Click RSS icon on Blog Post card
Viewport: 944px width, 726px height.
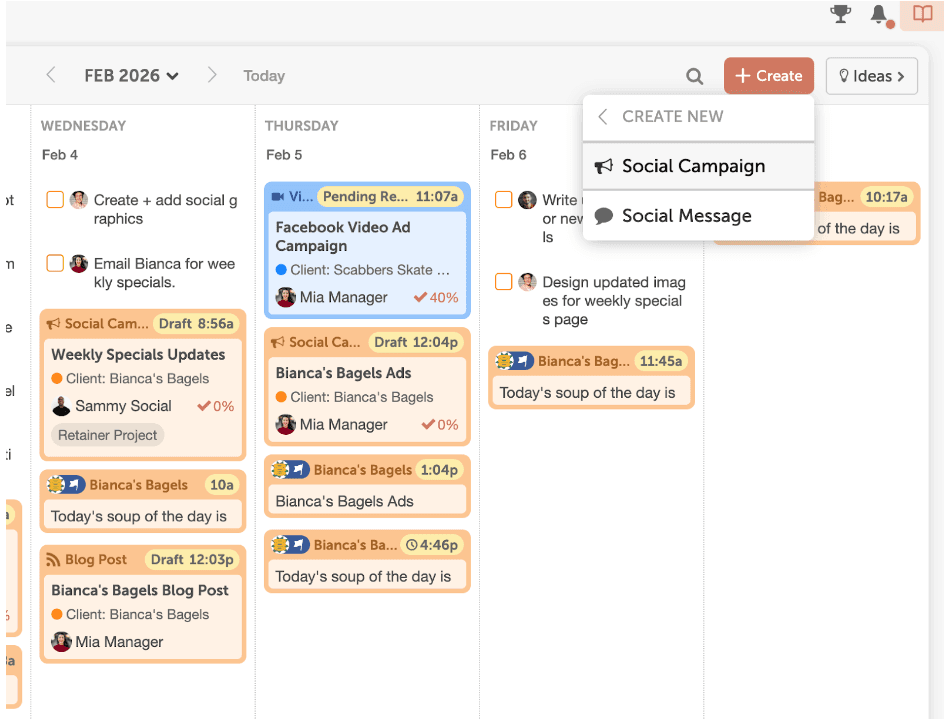coord(54,560)
